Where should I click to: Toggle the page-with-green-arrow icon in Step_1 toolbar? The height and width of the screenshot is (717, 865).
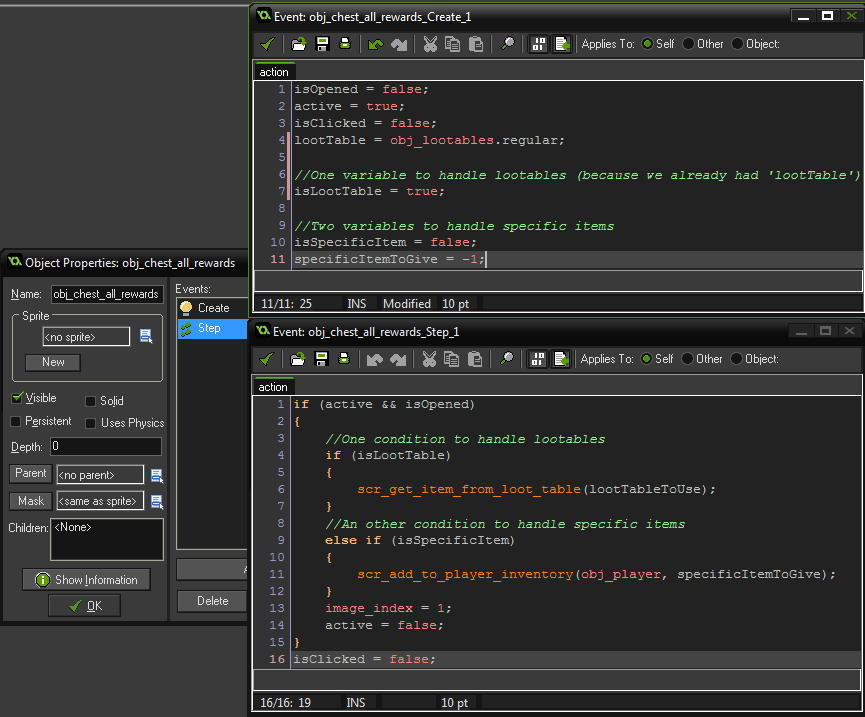click(x=560, y=359)
